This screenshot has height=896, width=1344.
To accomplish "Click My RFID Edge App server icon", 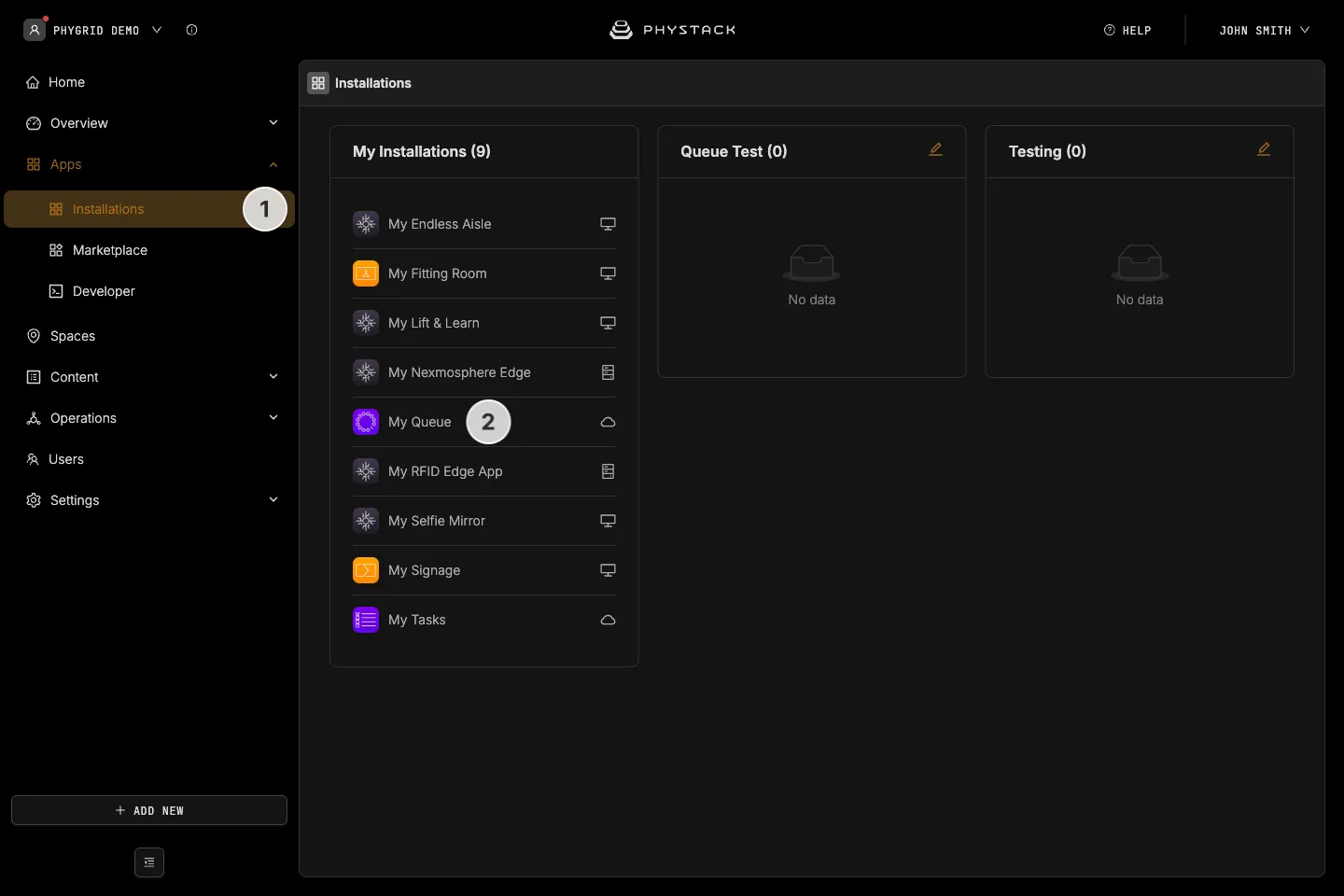I will 608,471.
